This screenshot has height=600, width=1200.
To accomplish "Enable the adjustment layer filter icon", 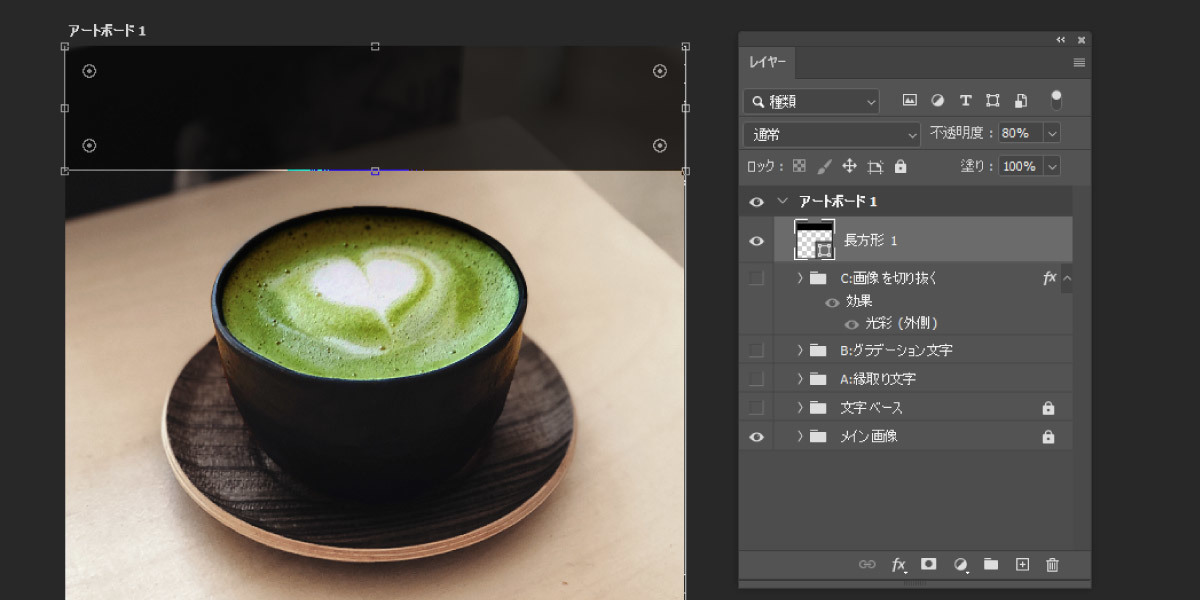I will (938, 100).
